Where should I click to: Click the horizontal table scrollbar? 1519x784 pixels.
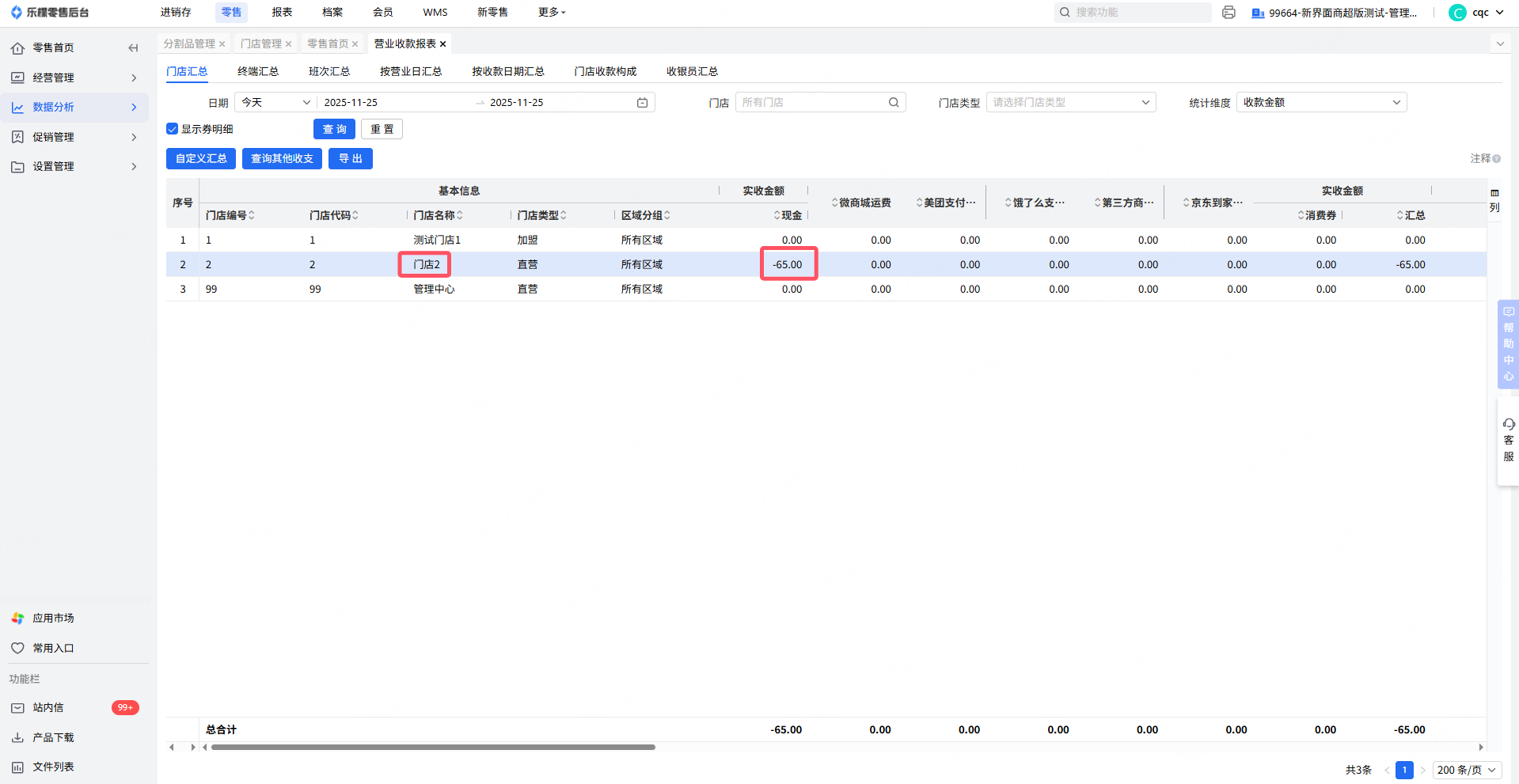(433, 747)
